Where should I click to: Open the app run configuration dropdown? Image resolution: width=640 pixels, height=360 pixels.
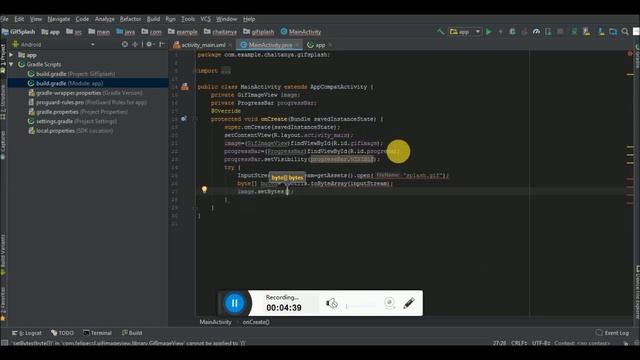pyautogui.click(x=465, y=31)
